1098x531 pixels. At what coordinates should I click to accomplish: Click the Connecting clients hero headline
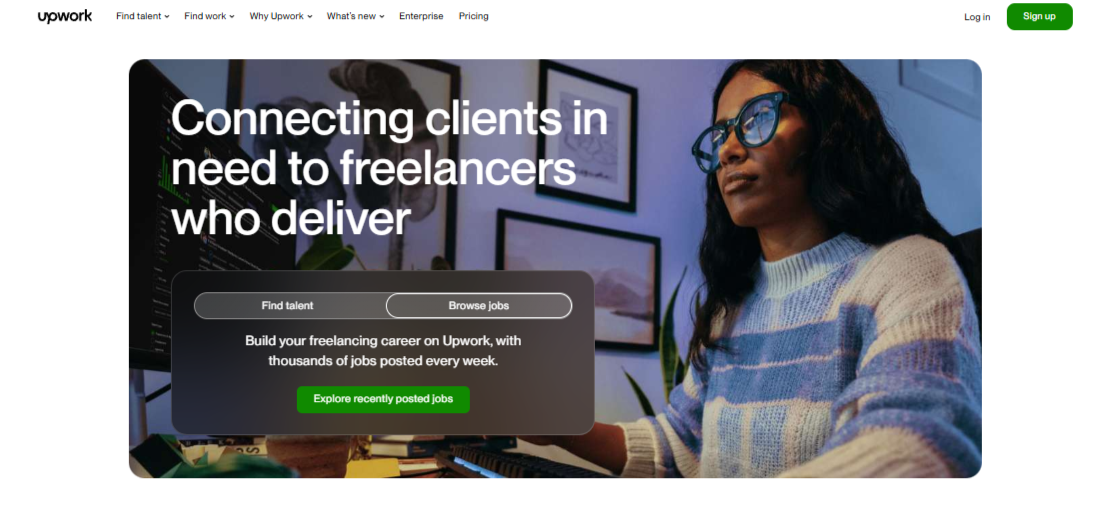coord(389,168)
